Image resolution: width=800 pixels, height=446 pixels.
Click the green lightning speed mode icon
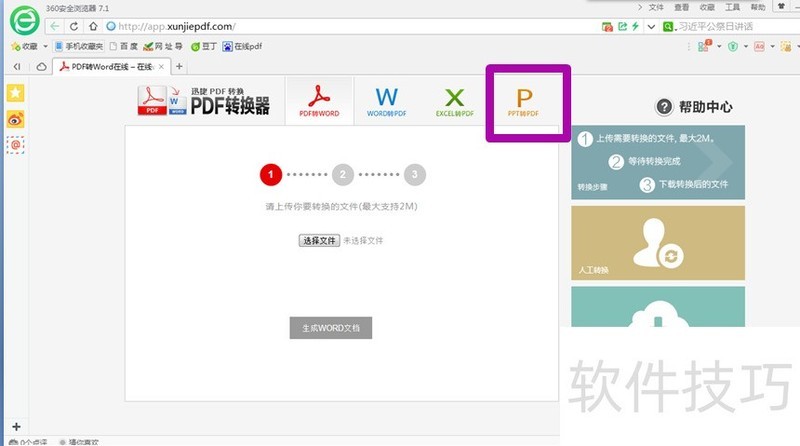click(x=635, y=26)
